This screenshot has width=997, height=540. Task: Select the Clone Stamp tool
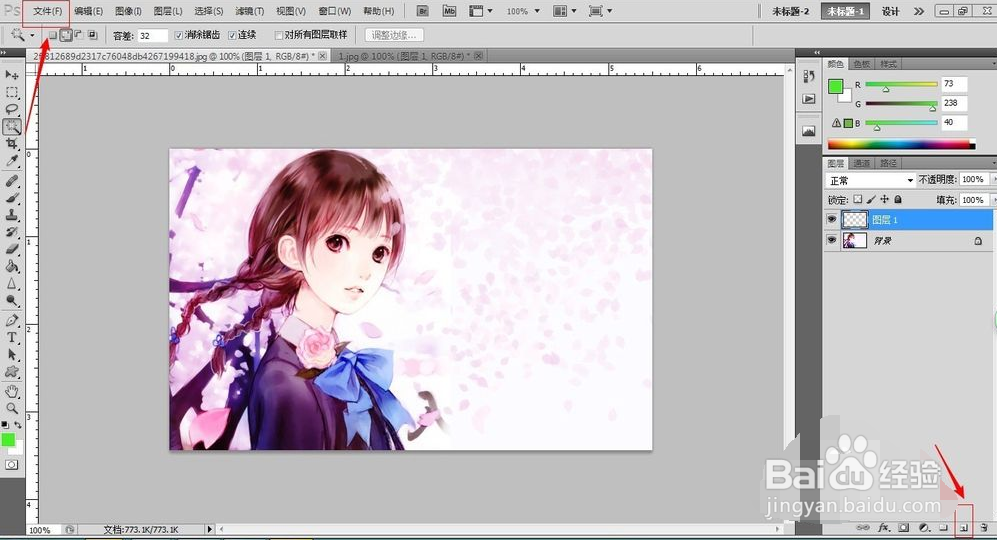(11, 215)
